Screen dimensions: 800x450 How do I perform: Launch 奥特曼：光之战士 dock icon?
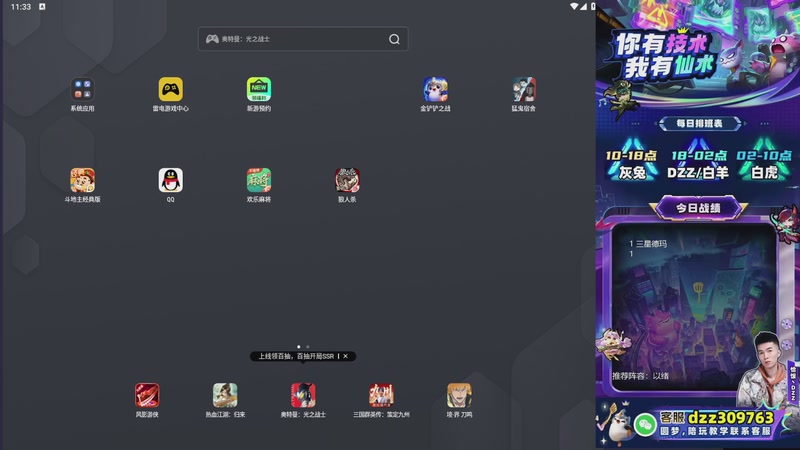tap(303, 395)
